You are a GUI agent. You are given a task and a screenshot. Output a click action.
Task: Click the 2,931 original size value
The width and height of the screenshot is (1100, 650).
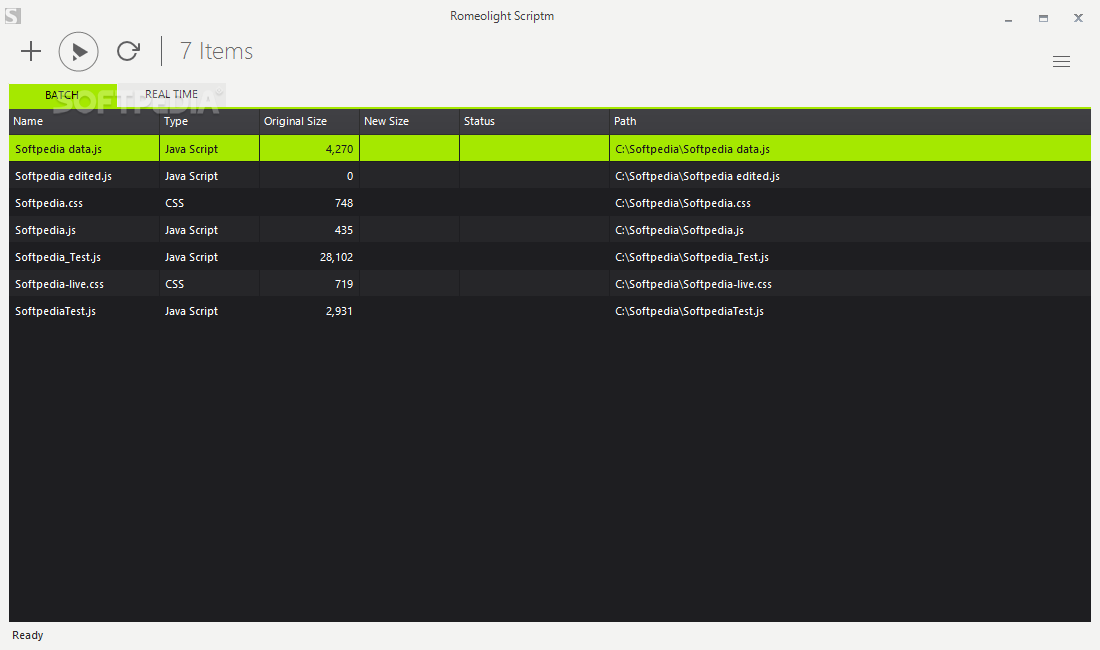(x=340, y=311)
